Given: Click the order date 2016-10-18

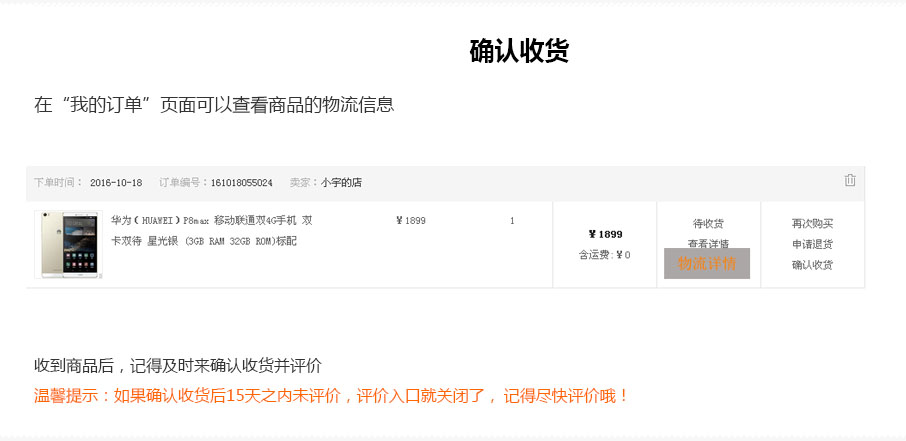Looking at the screenshot, I should pos(116,183).
